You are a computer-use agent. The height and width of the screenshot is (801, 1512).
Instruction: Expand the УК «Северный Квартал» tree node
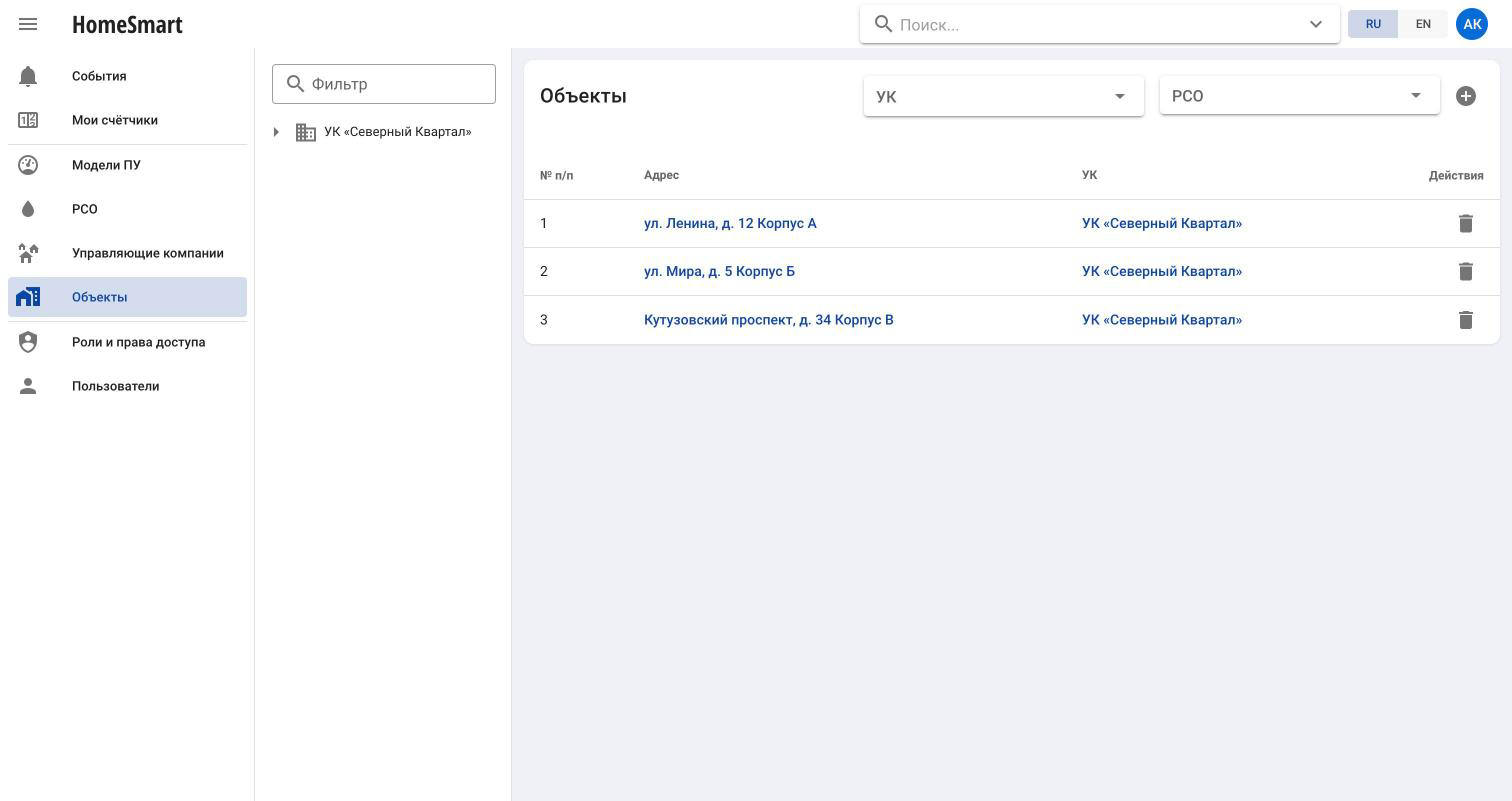pos(276,132)
